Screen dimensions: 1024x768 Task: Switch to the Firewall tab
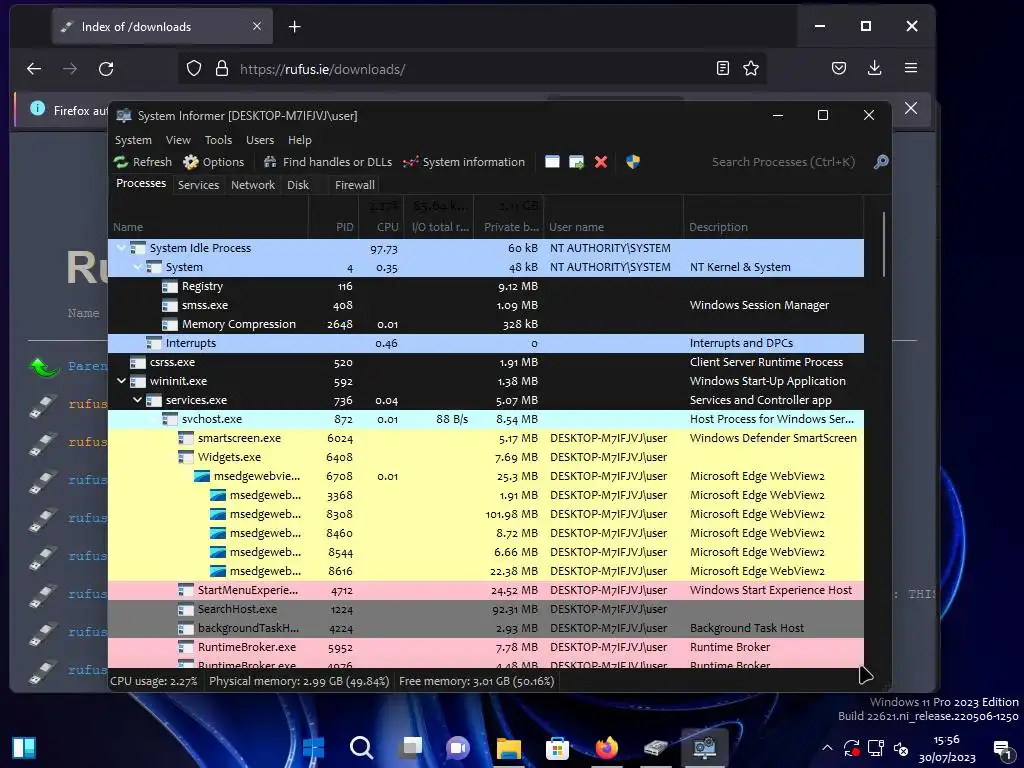355,185
